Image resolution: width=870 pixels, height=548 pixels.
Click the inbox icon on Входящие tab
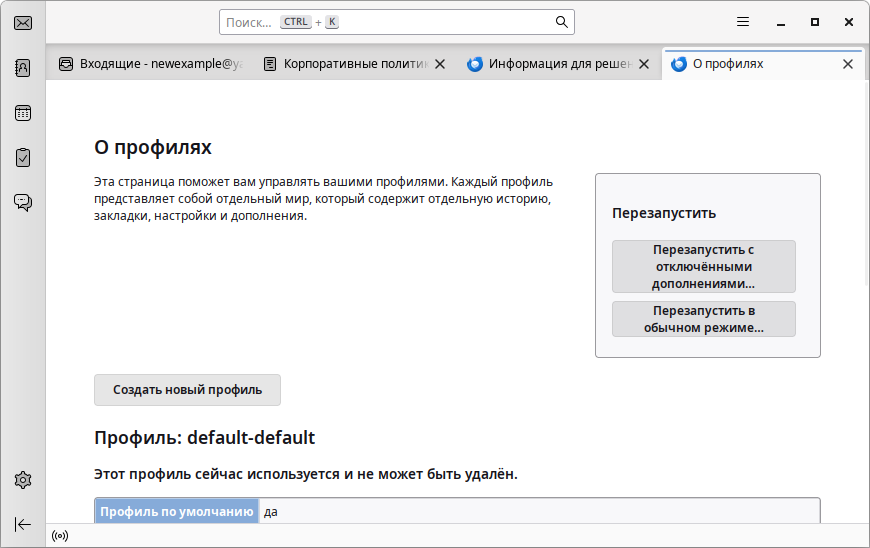point(66,64)
